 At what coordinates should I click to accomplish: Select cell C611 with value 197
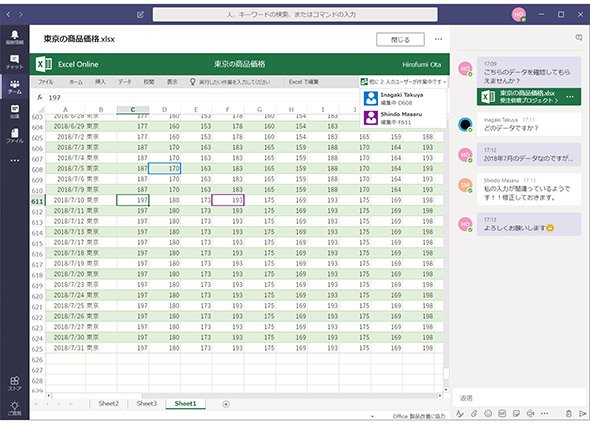click(x=133, y=200)
